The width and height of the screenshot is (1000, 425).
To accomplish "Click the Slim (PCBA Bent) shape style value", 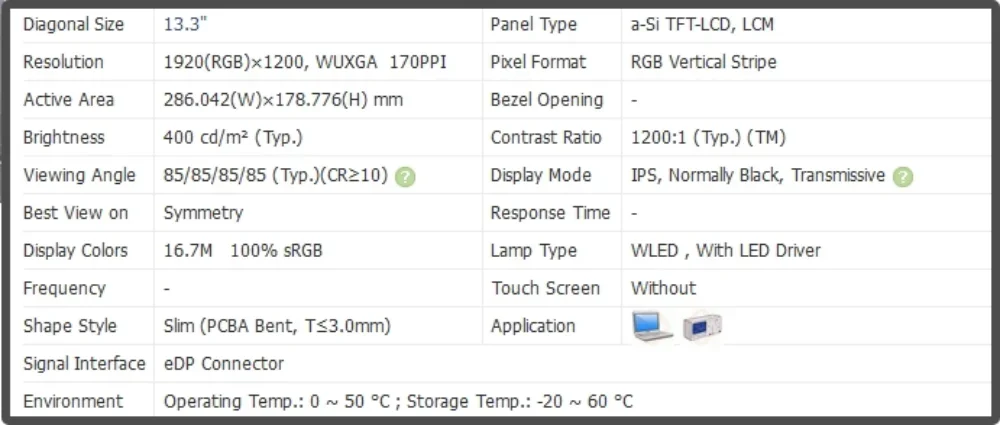I will tap(277, 326).
